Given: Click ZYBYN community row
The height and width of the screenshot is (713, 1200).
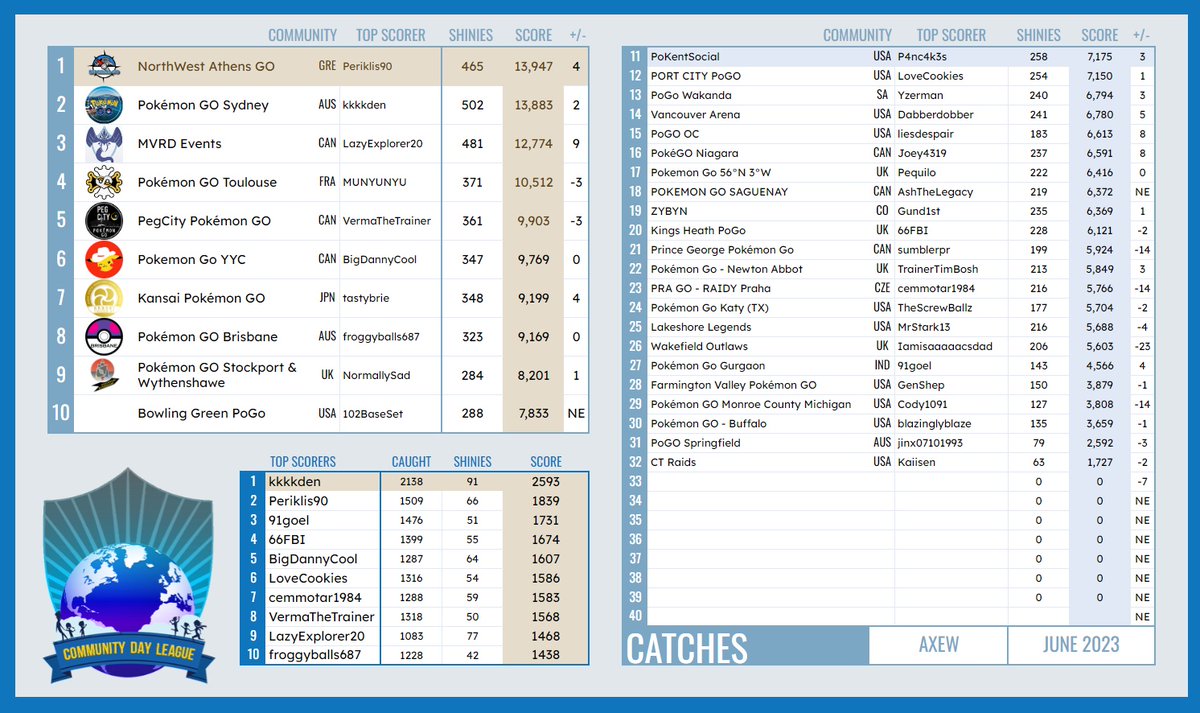Looking at the screenshot, I should coord(899,211).
